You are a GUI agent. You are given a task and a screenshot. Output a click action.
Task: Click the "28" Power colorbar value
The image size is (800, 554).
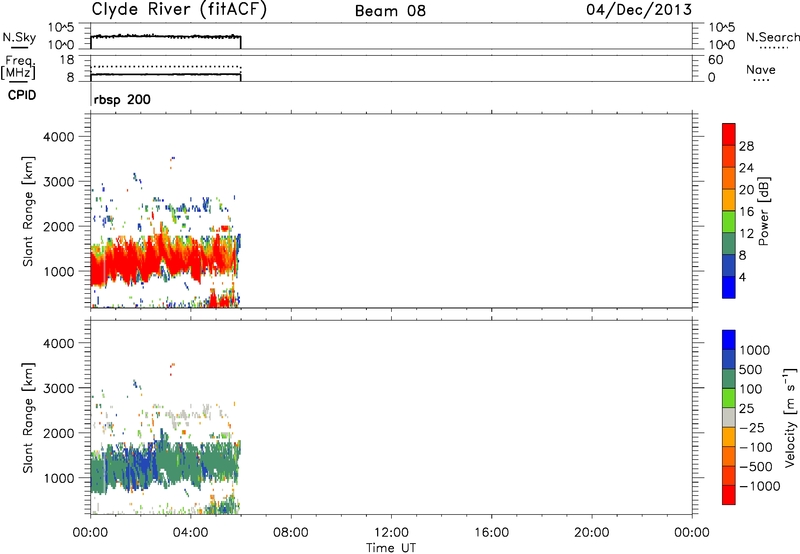coord(746,146)
